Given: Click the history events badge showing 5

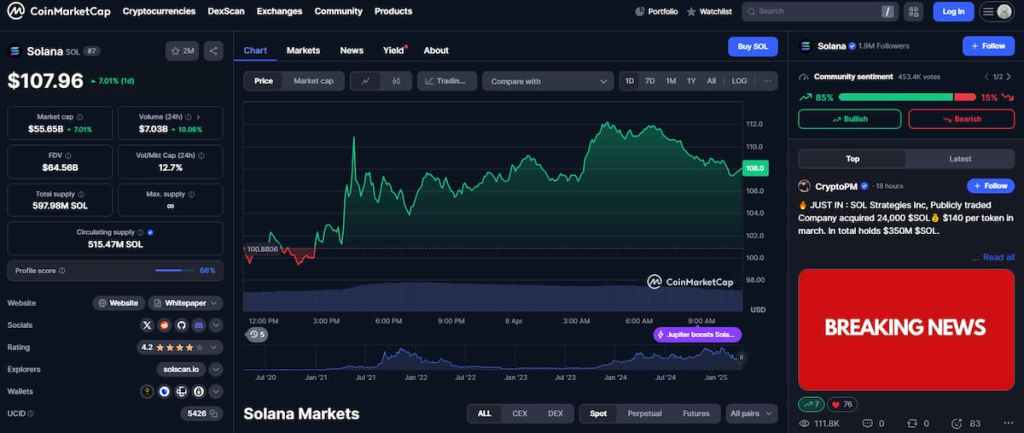Looking at the screenshot, I should tap(257, 334).
